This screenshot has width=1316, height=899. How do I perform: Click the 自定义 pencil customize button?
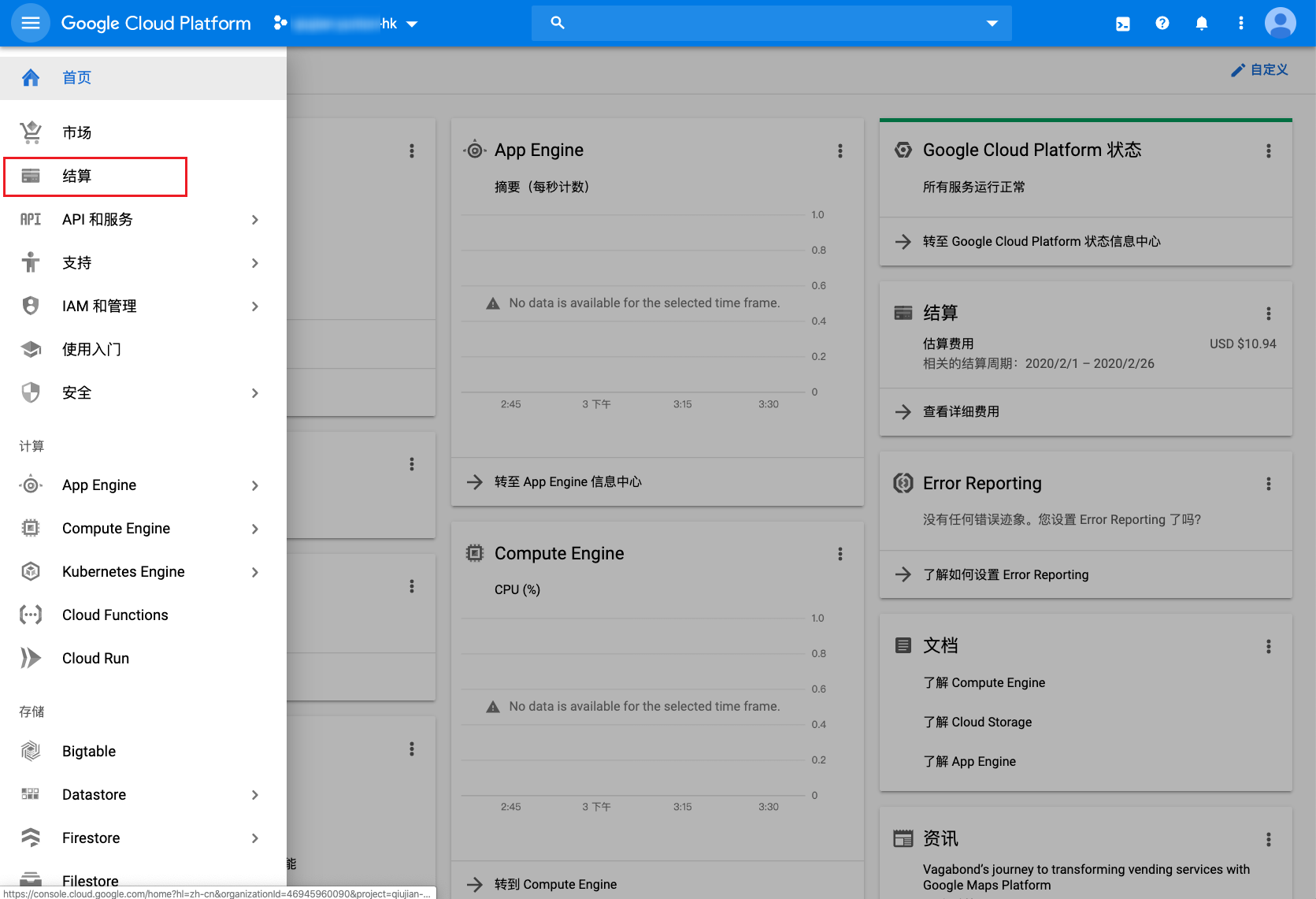tap(1259, 70)
